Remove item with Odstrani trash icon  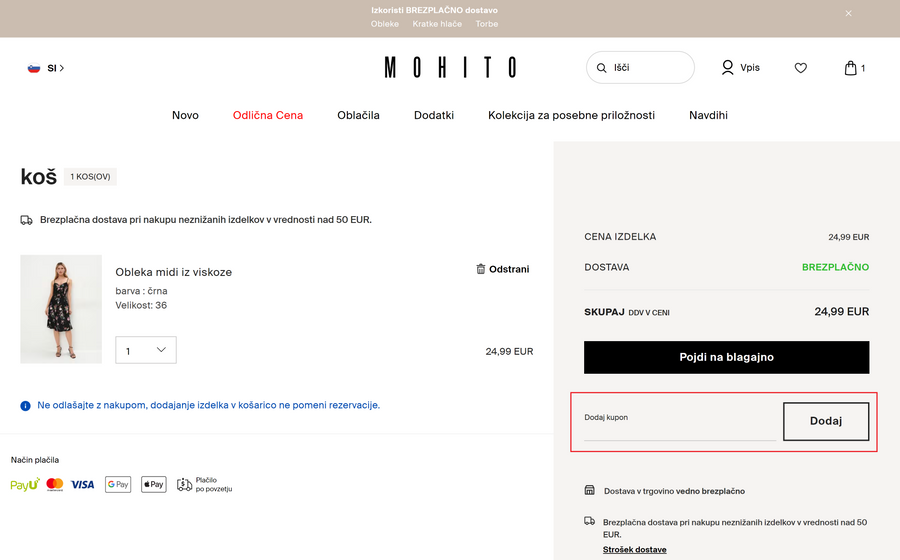coord(481,269)
